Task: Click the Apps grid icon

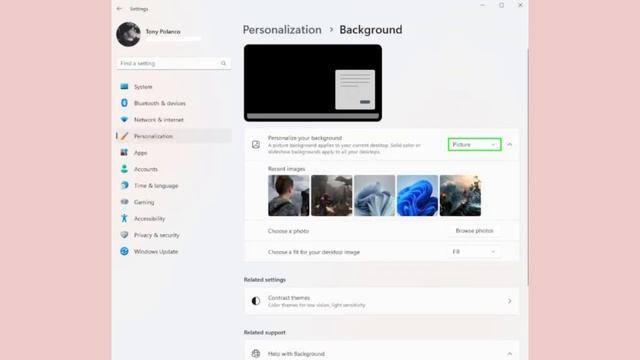Action: click(124, 152)
